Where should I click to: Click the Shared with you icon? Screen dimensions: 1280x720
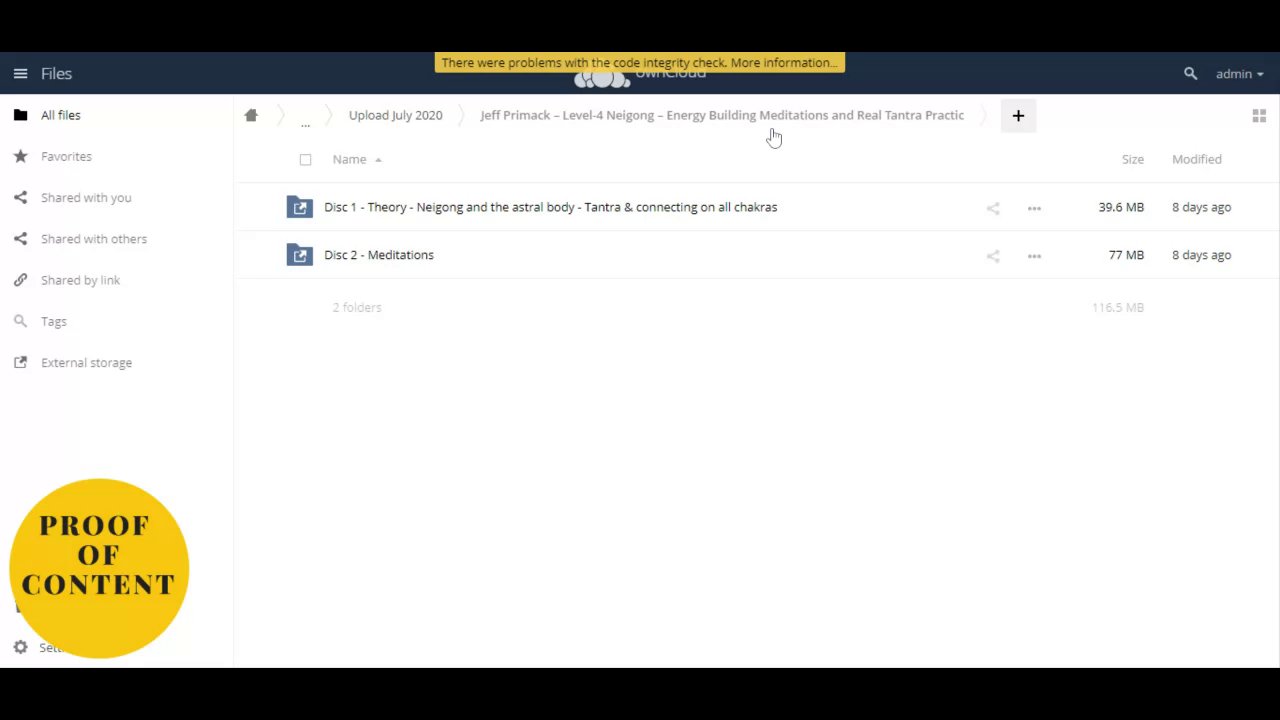coord(20,198)
